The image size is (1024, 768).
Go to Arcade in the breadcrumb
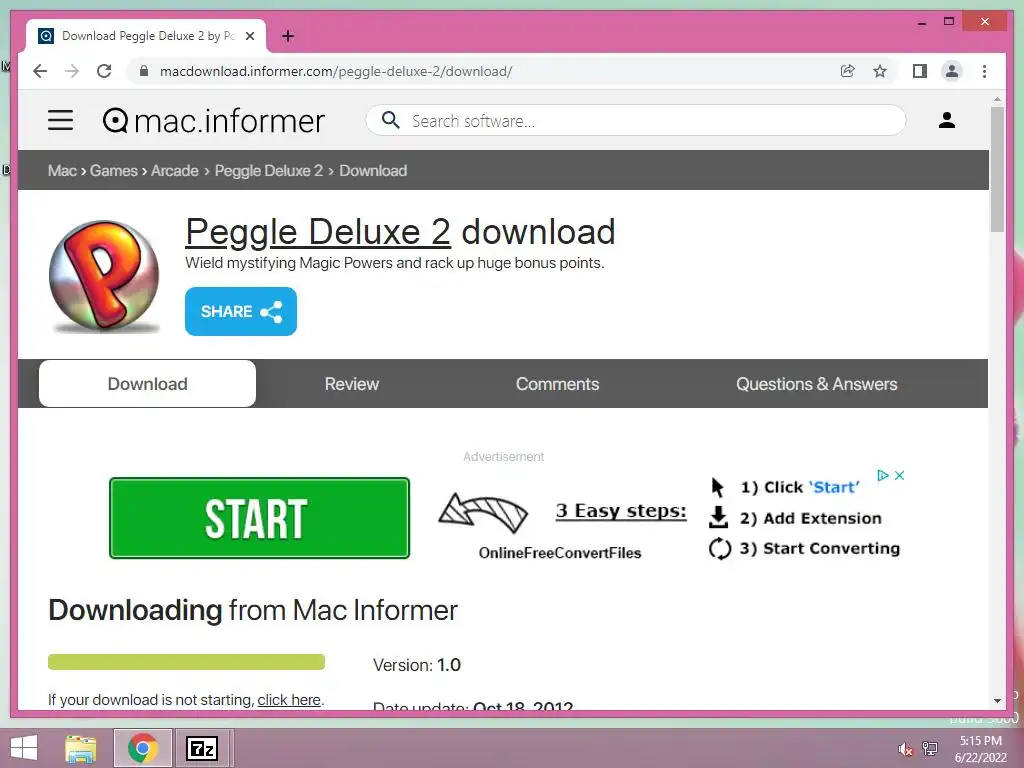click(x=174, y=170)
